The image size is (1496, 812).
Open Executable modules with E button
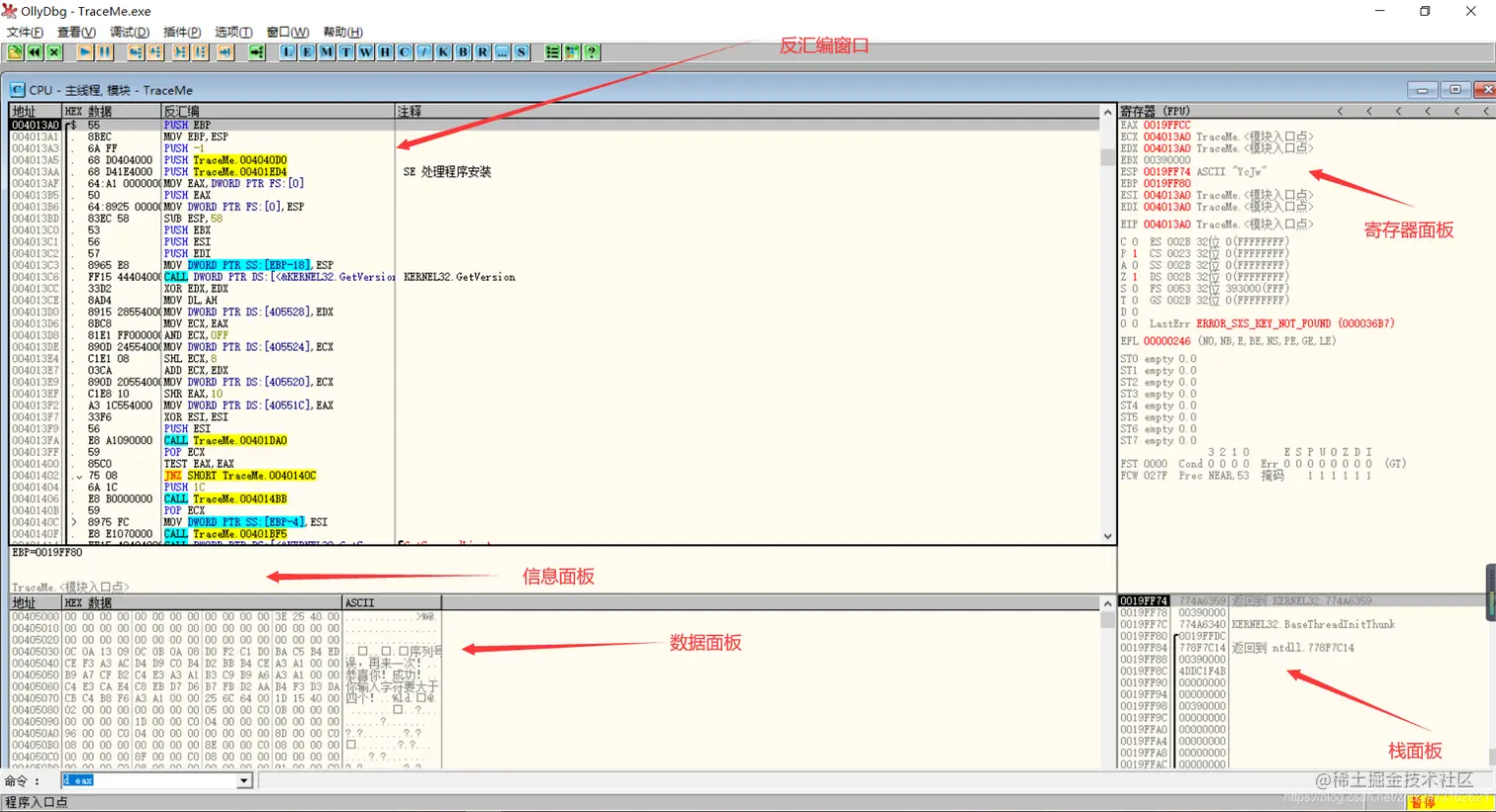[308, 52]
